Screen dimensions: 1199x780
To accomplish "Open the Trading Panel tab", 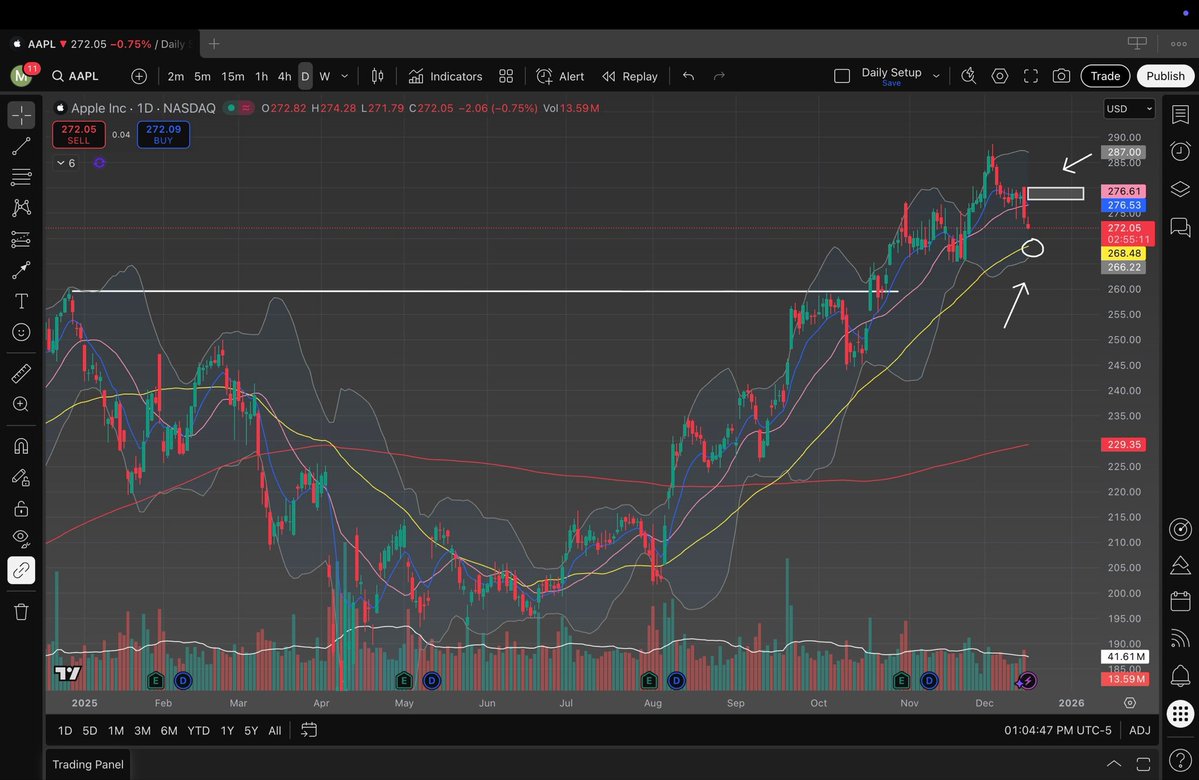I will 88,764.
